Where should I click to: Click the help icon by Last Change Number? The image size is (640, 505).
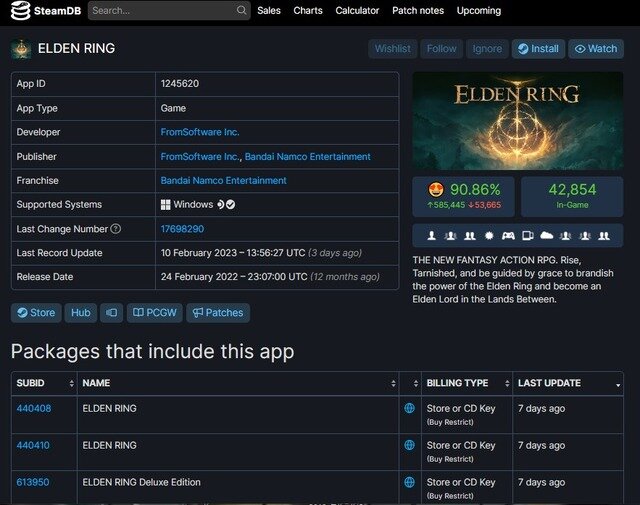(116, 229)
